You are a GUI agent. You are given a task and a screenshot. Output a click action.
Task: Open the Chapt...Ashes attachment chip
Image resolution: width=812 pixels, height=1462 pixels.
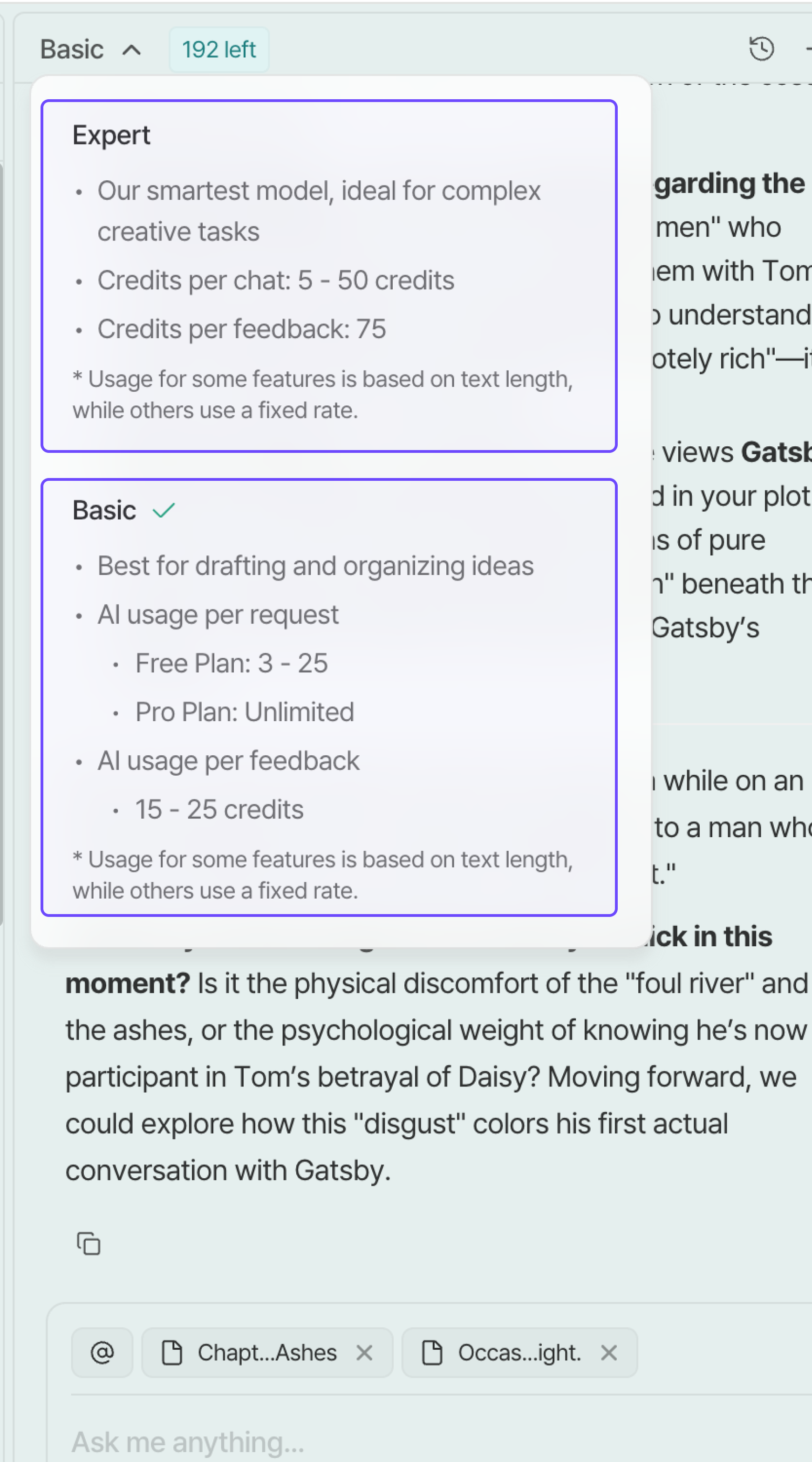[x=266, y=1353]
